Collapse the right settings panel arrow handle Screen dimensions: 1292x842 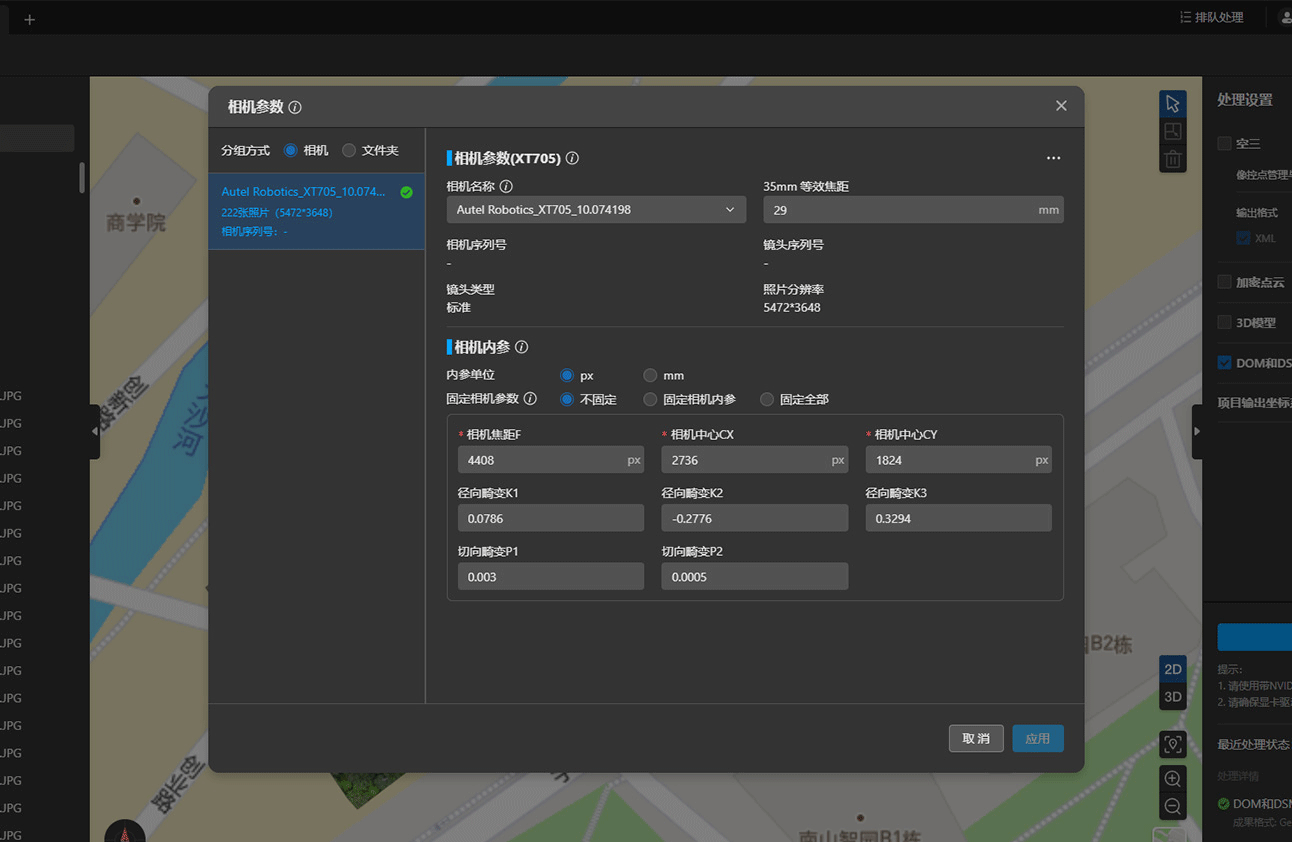coord(1197,431)
